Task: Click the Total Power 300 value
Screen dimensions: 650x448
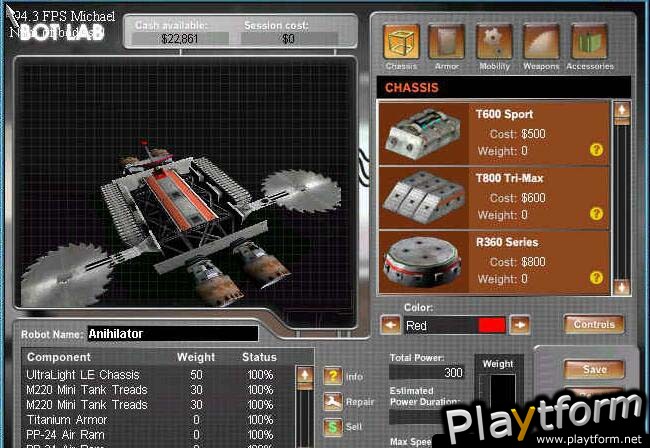Action: coord(426,373)
